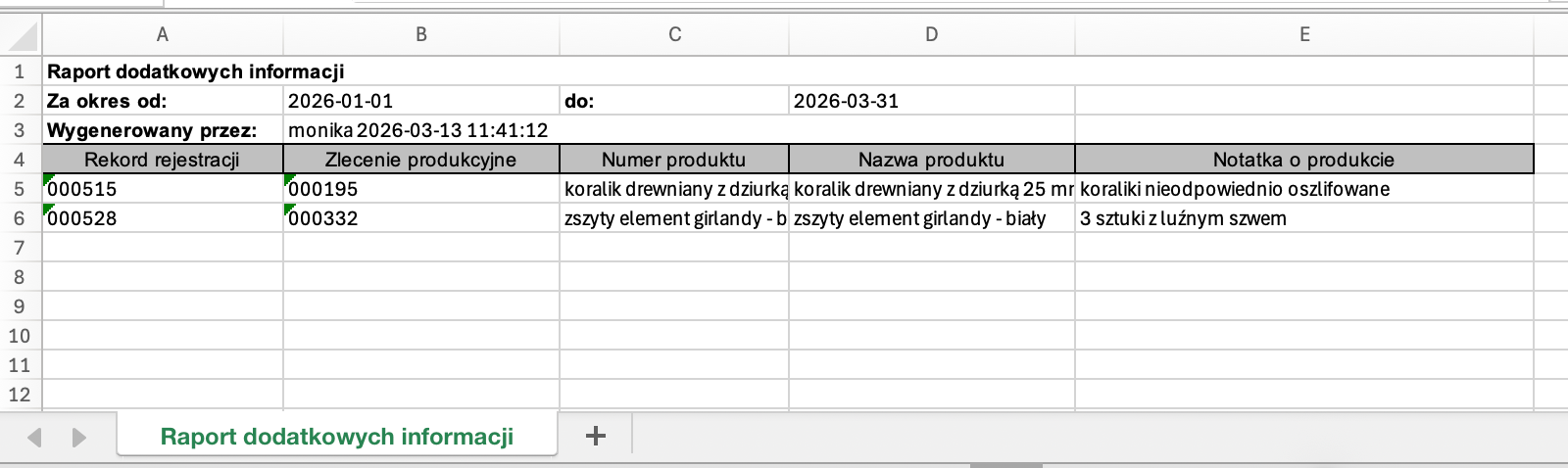Click the add new sheet plus button
This screenshot has width=1568, height=468.
[595, 436]
